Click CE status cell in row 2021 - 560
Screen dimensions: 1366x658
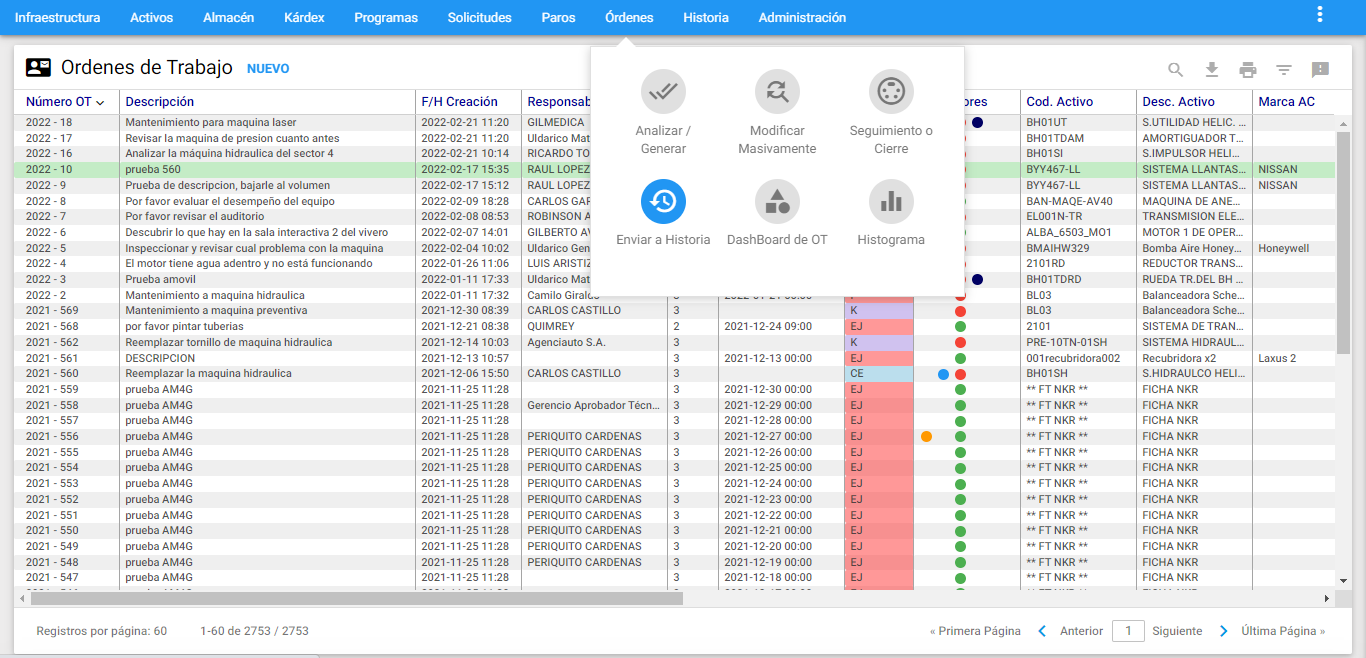click(879, 374)
